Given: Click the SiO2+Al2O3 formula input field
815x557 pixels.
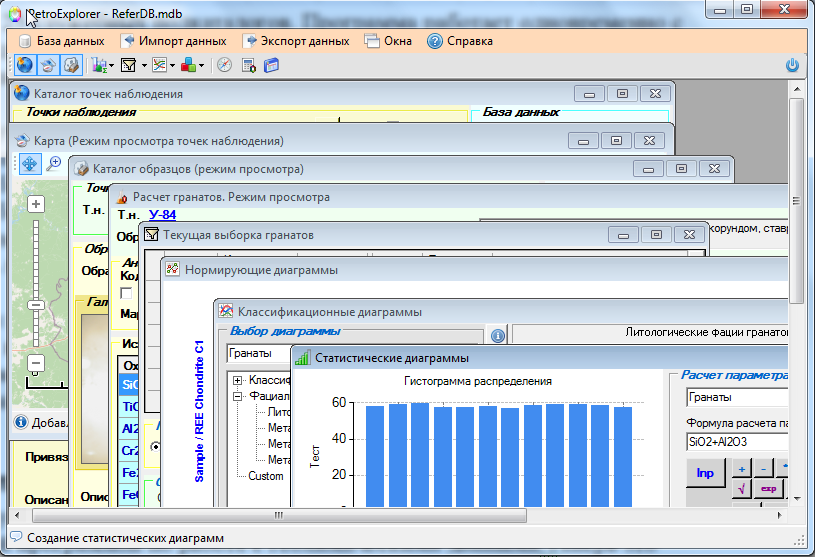Looking at the screenshot, I should [x=737, y=442].
